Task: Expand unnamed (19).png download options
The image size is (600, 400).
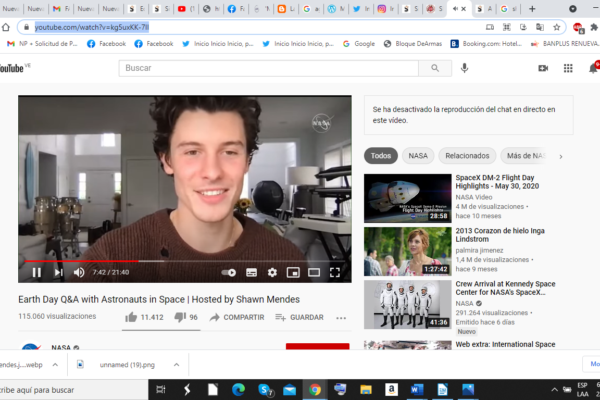Action: click(176, 365)
